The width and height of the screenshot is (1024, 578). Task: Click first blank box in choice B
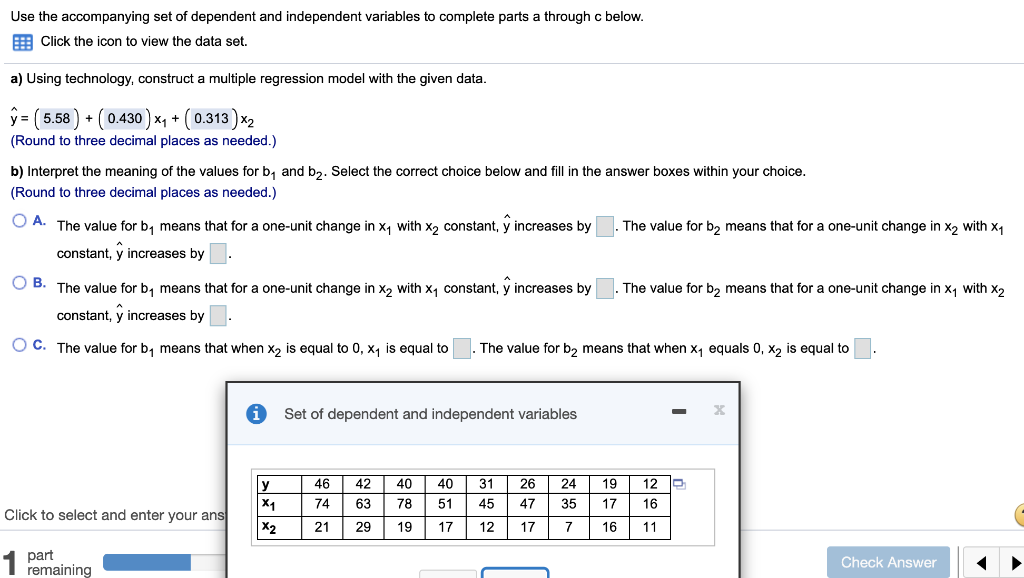tap(605, 289)
